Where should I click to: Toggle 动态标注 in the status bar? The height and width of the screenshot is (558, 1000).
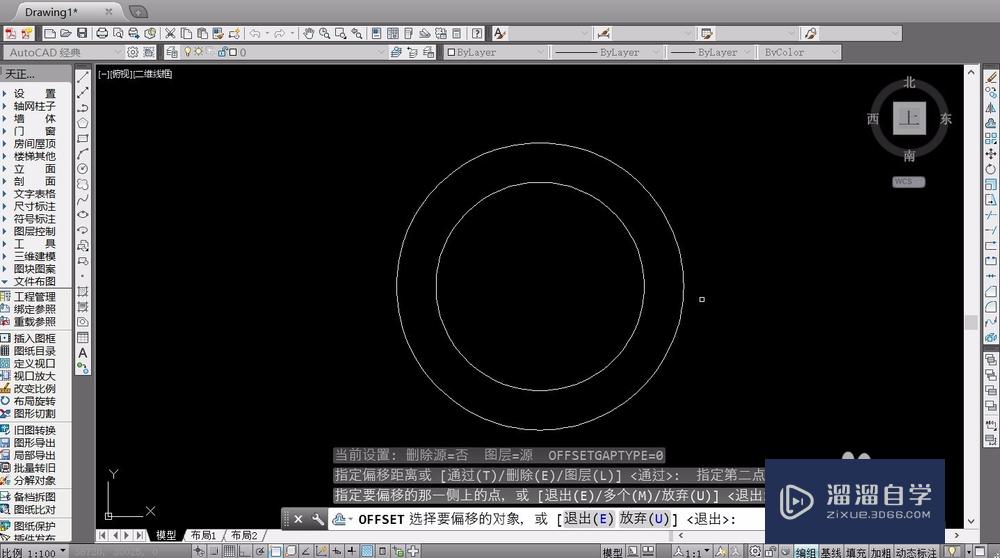[x=916, y=552]
